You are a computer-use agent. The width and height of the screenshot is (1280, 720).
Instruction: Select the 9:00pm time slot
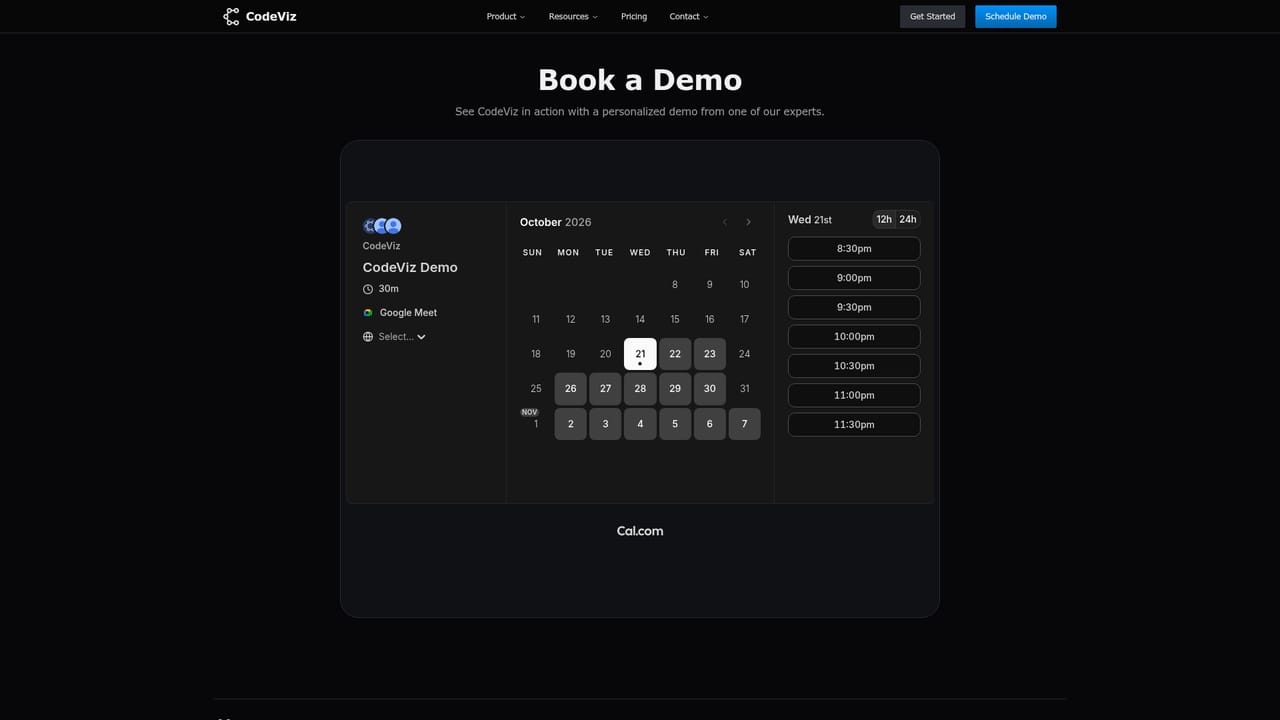(854, 278)
